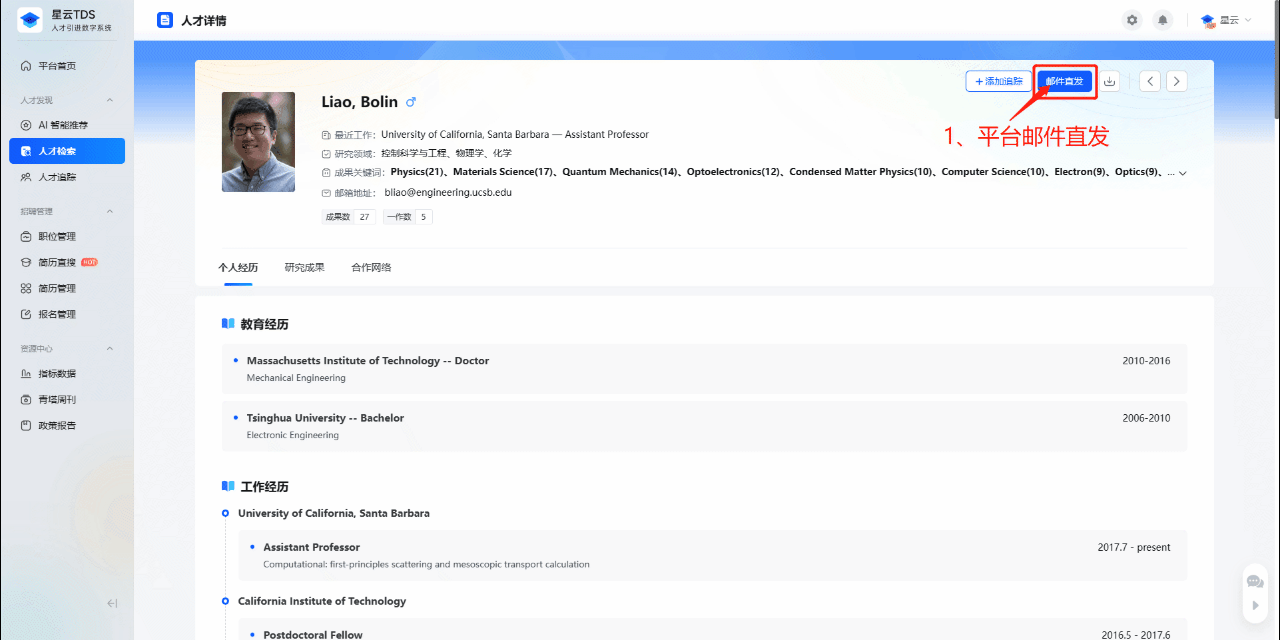Viewport: 1280px width, 640px height.
Task: Go to the previous talent profile arrow
Action: pyautogui.click(x=1150, y=81)
